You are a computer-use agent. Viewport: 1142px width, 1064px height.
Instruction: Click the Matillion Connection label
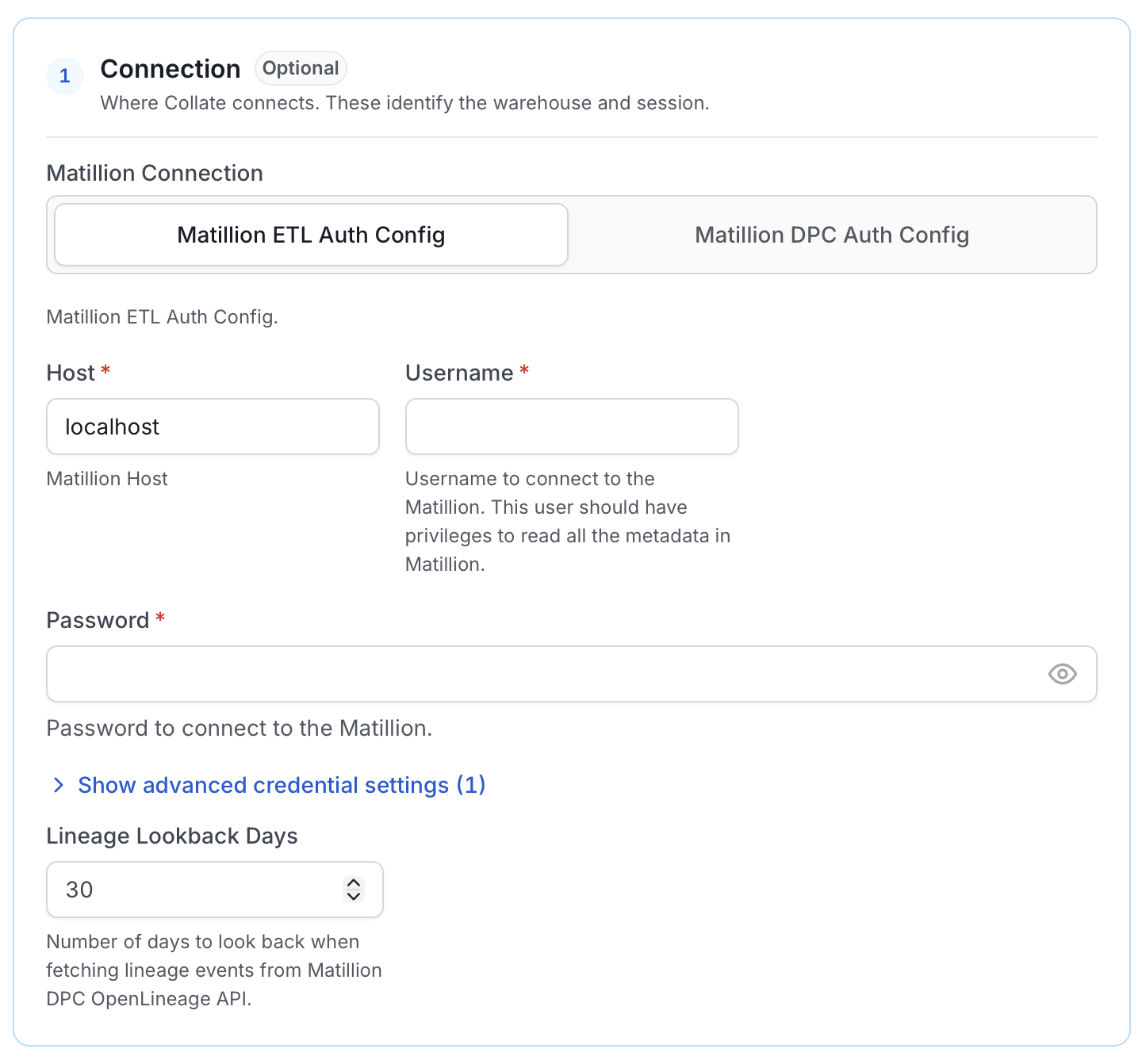point(155,173)
